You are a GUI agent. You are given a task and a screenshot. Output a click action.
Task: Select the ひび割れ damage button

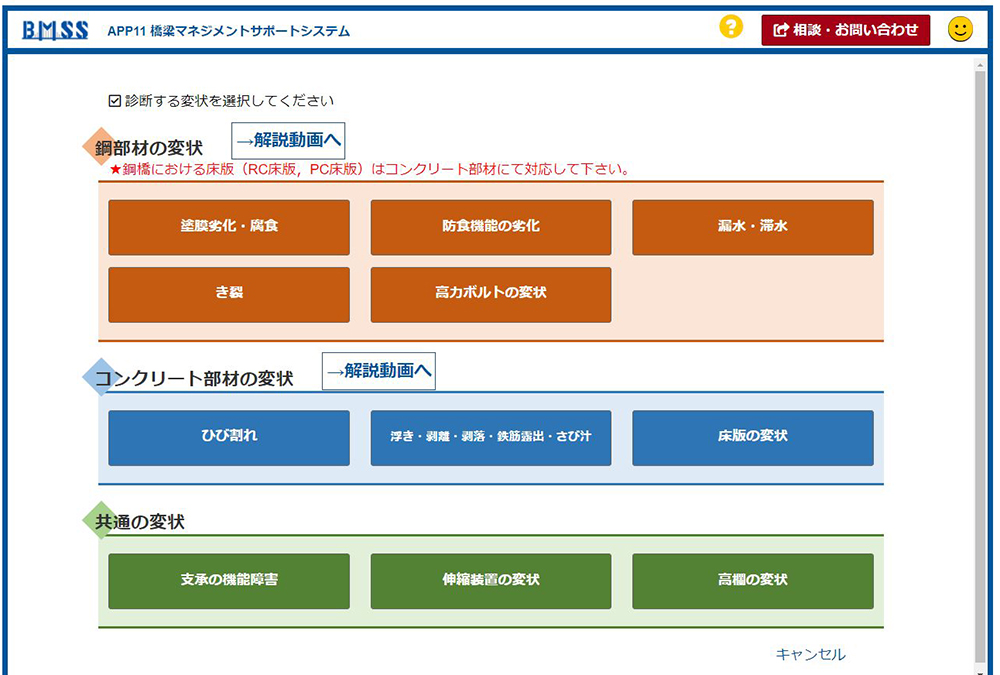coord(228,438)
